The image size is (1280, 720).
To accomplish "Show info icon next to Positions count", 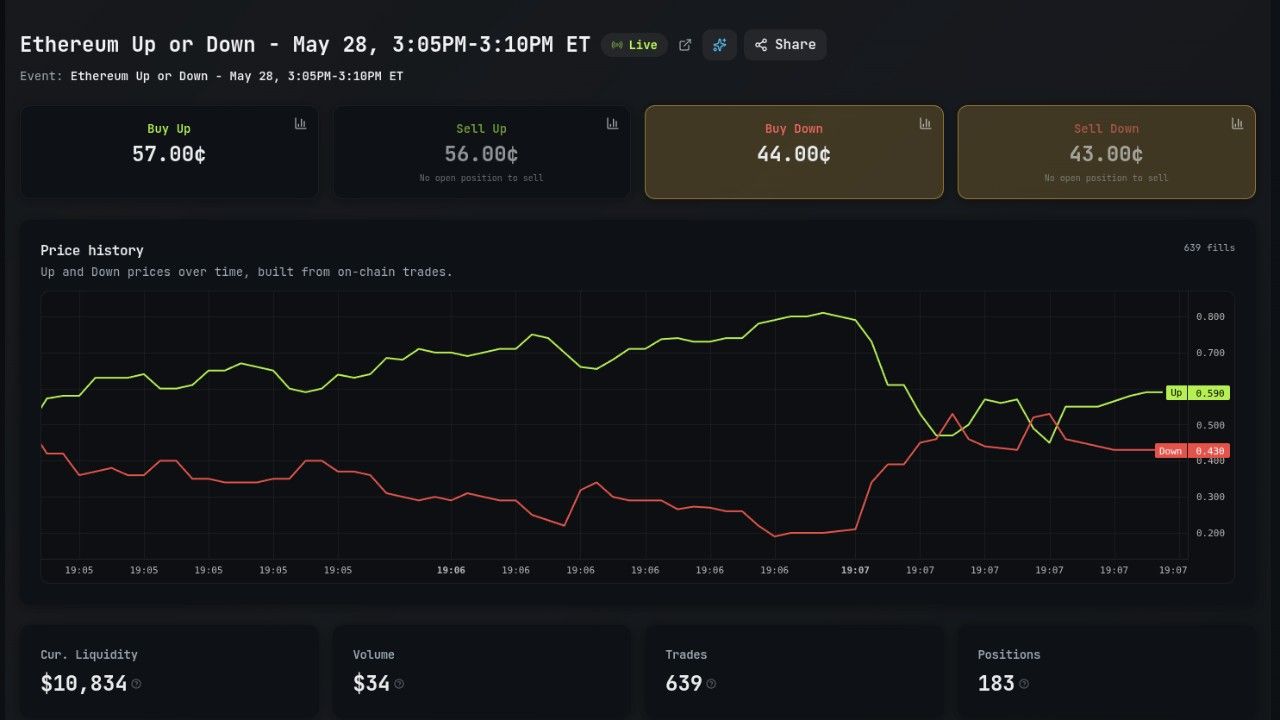I will (x=1023, y=684).
